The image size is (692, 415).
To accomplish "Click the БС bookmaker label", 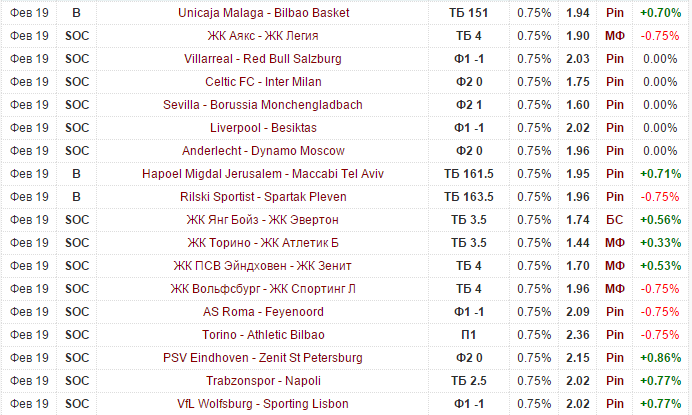I will click(x=616, y=220).
